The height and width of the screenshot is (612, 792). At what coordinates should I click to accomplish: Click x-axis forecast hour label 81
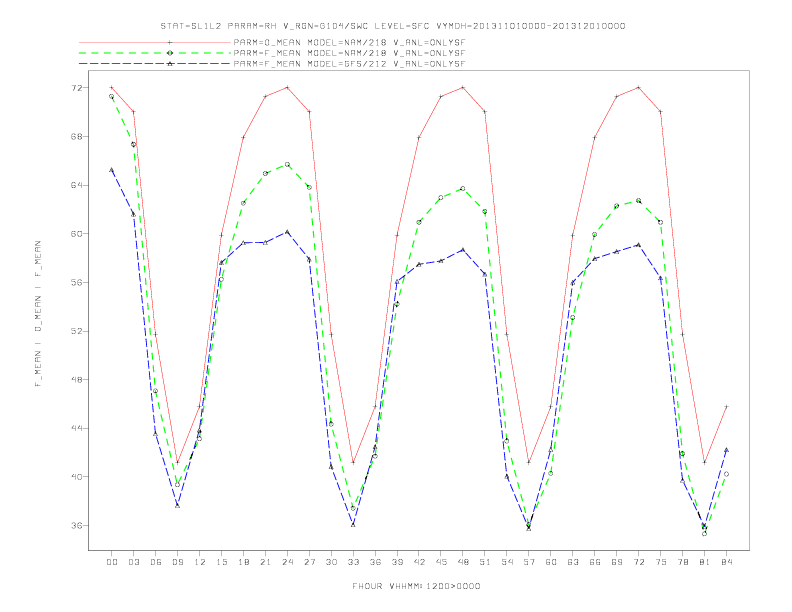(x=705, y=562)
